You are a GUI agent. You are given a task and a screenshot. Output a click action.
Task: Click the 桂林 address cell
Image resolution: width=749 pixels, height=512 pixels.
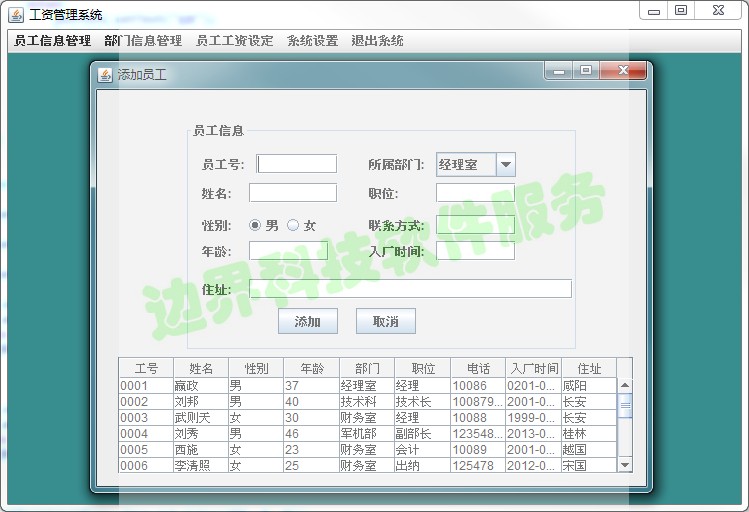589,434
